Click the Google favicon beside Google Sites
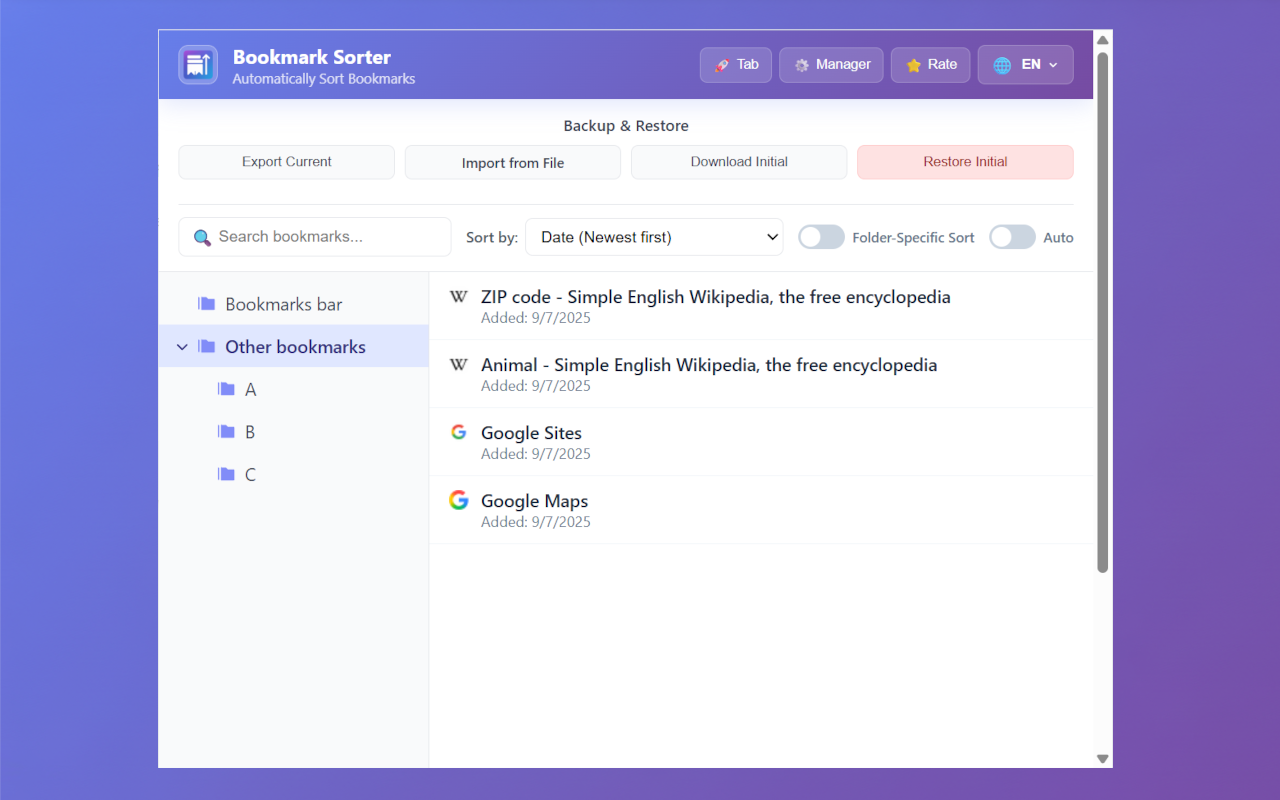This screenshot has height=800, width=1280. point(459,432)
